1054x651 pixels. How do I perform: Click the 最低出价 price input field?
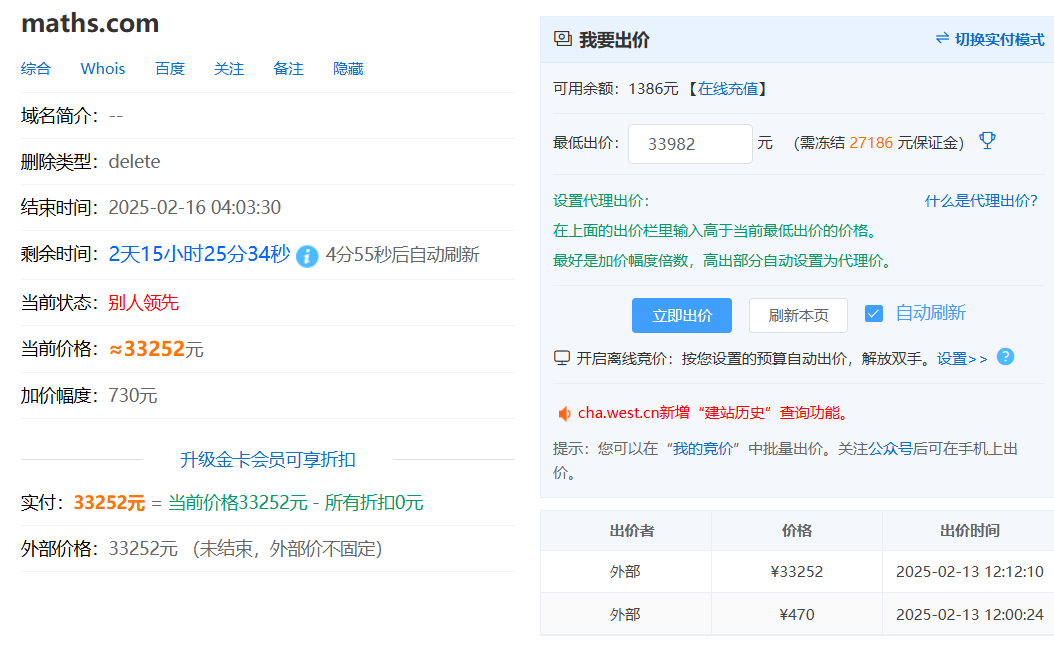pyautogui.click(x=690, y=144)
